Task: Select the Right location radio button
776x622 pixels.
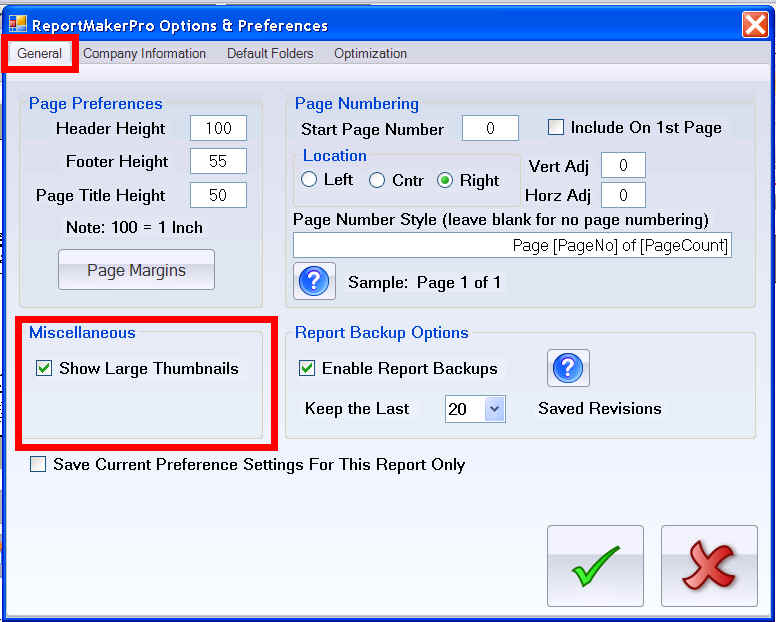Action: [445, 180]
